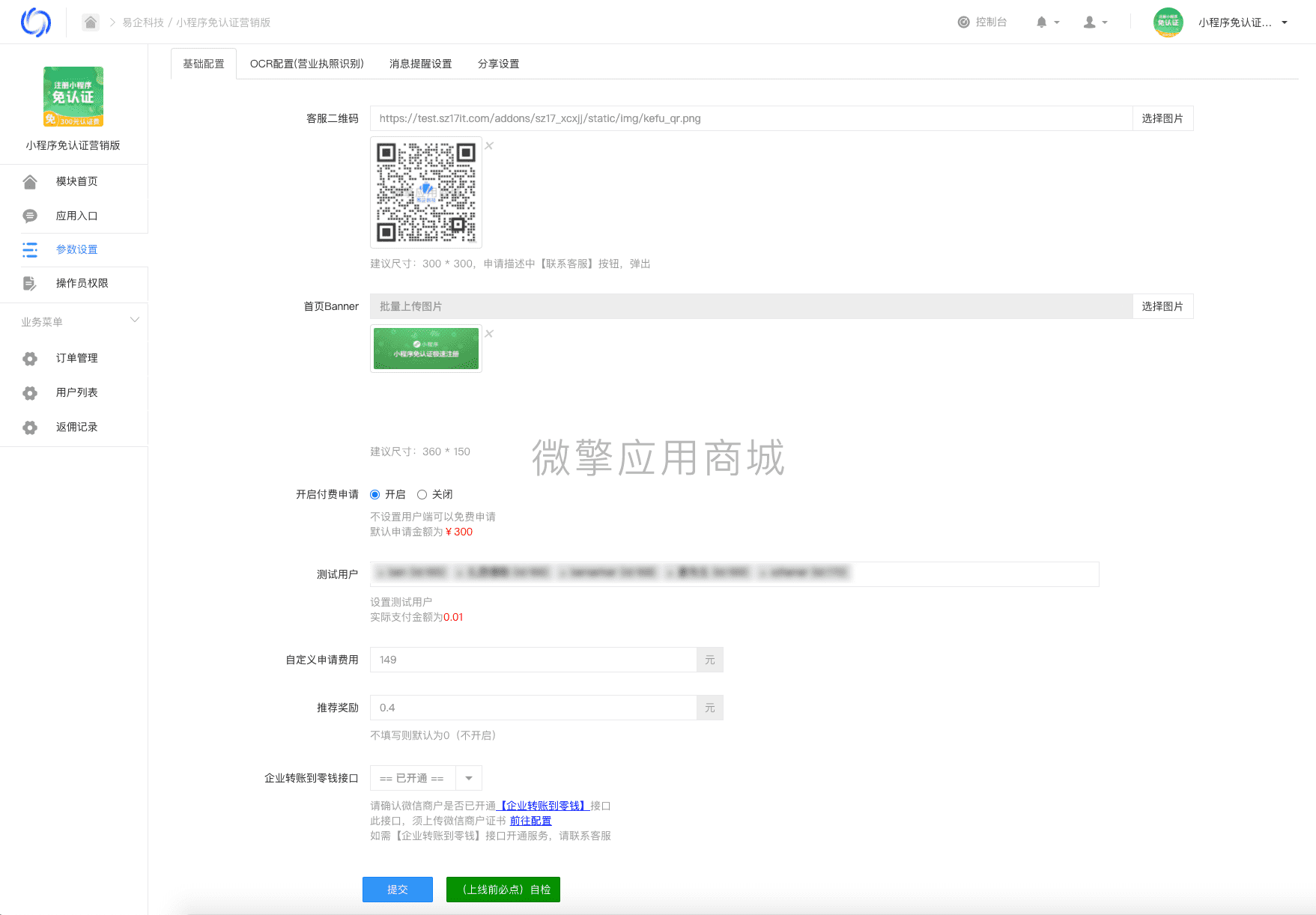This screenshot has width=1316, height=915.
Task: Open the user profile icon menu
Action: (1090, 22)
